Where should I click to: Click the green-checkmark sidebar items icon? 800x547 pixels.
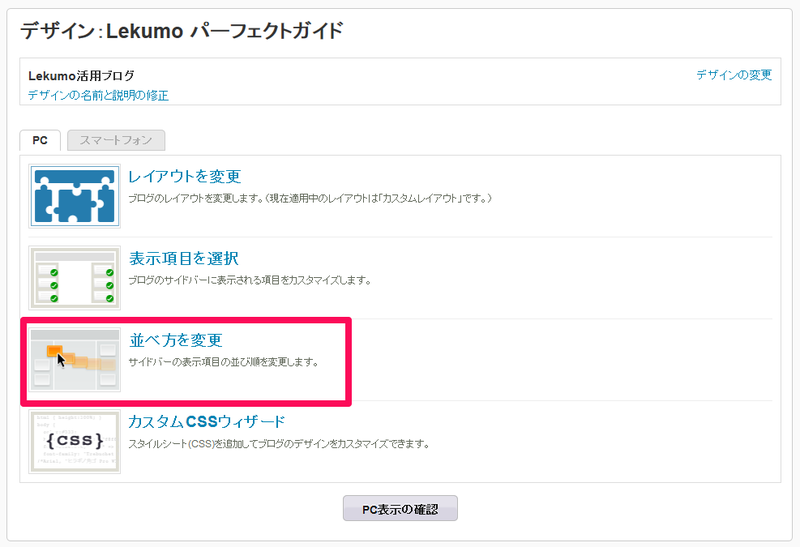(74, 278)
